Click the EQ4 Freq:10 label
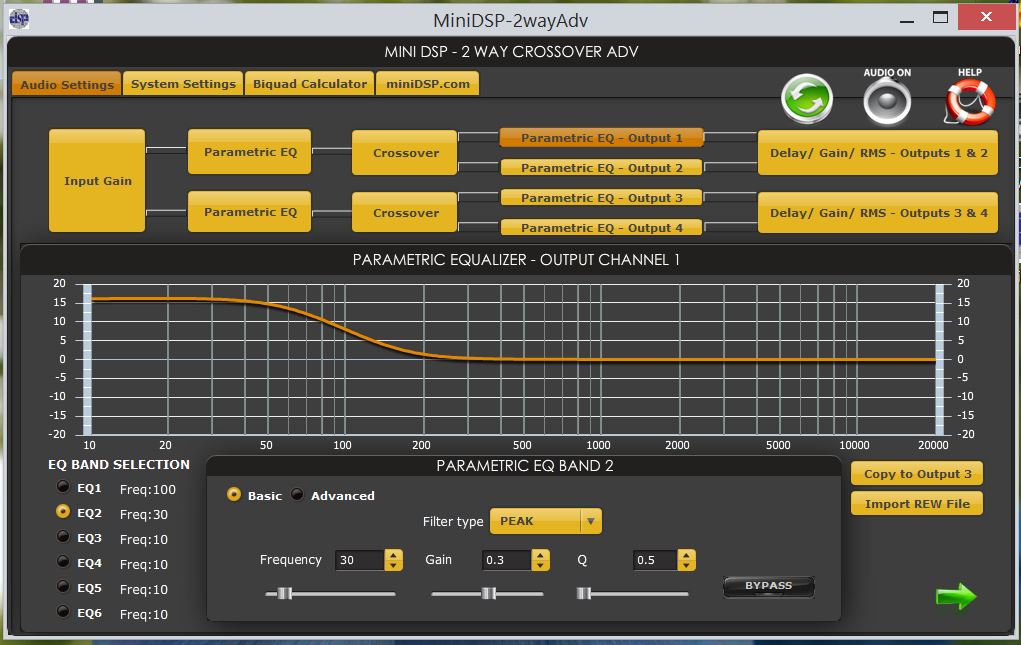The height and width of the screenshot is (645, 1021). coord(144,564)
